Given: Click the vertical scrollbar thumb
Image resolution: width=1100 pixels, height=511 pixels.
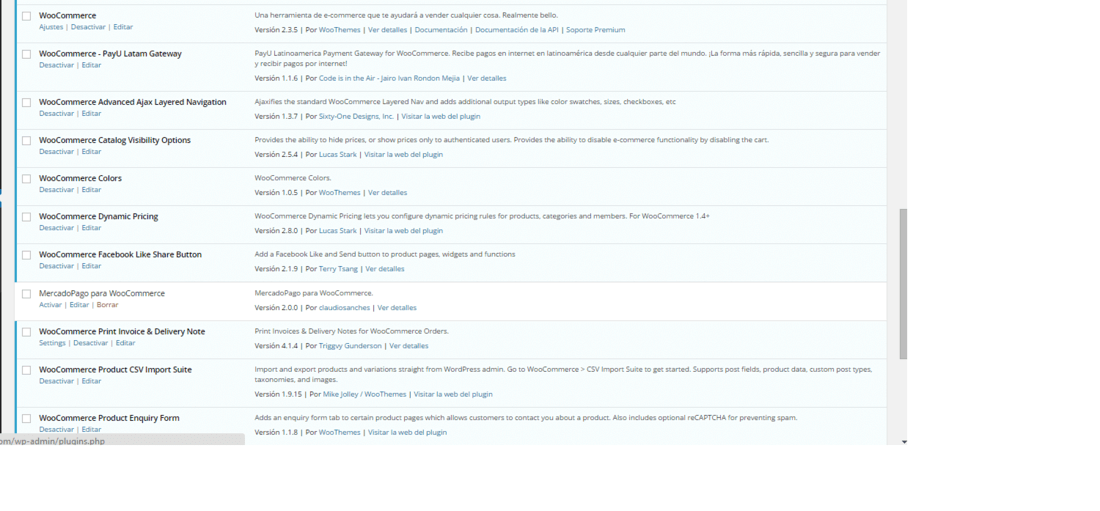Looking at the screenshot, I should [x=904, y=284].
